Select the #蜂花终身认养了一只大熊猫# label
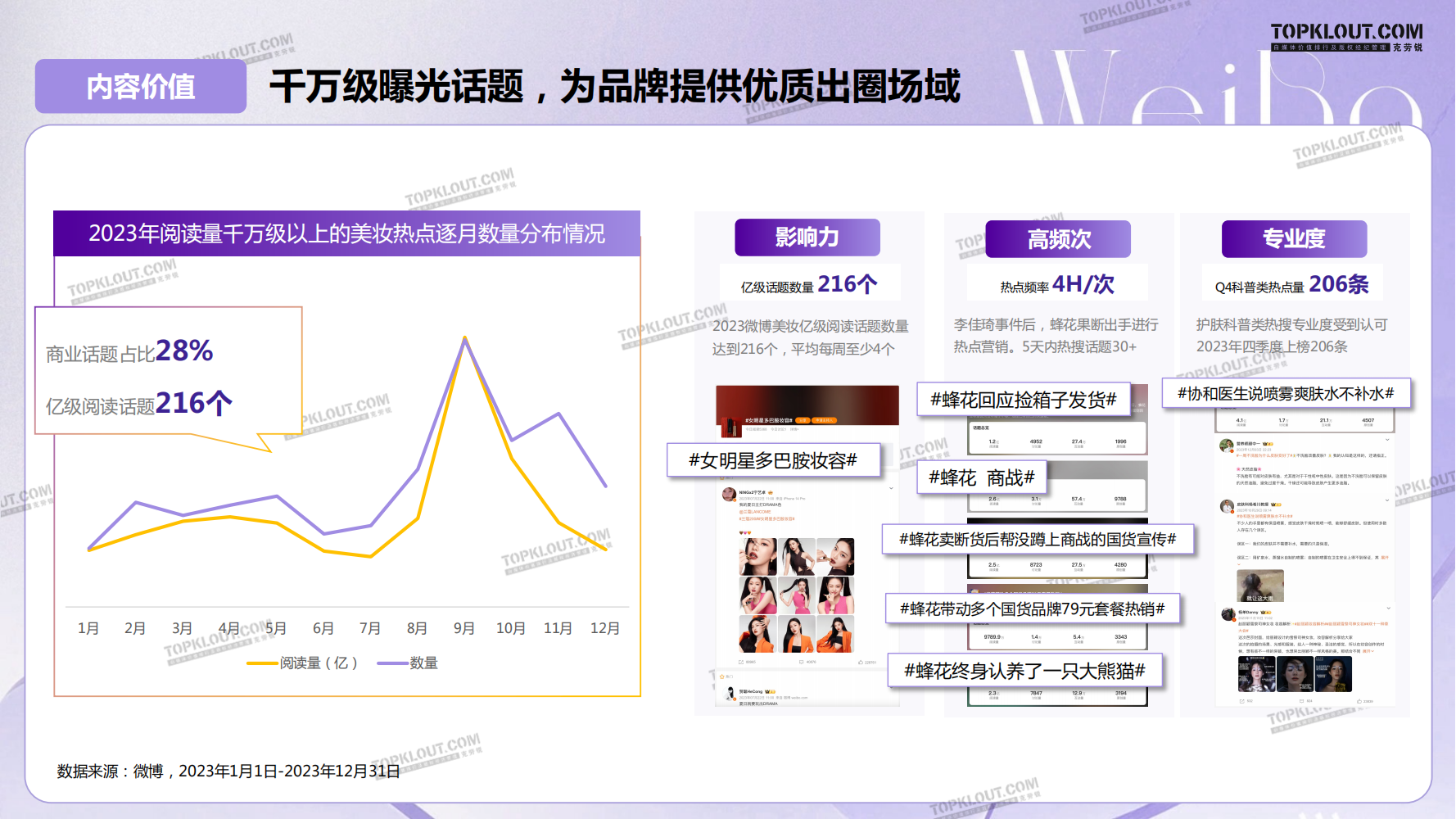Screen dimensions: 1456x819 pyautogui.click(x=1024, y=671)
